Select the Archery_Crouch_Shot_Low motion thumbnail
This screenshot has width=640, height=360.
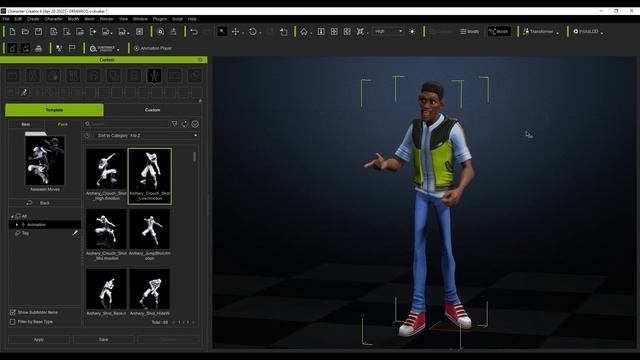(150, 176)
